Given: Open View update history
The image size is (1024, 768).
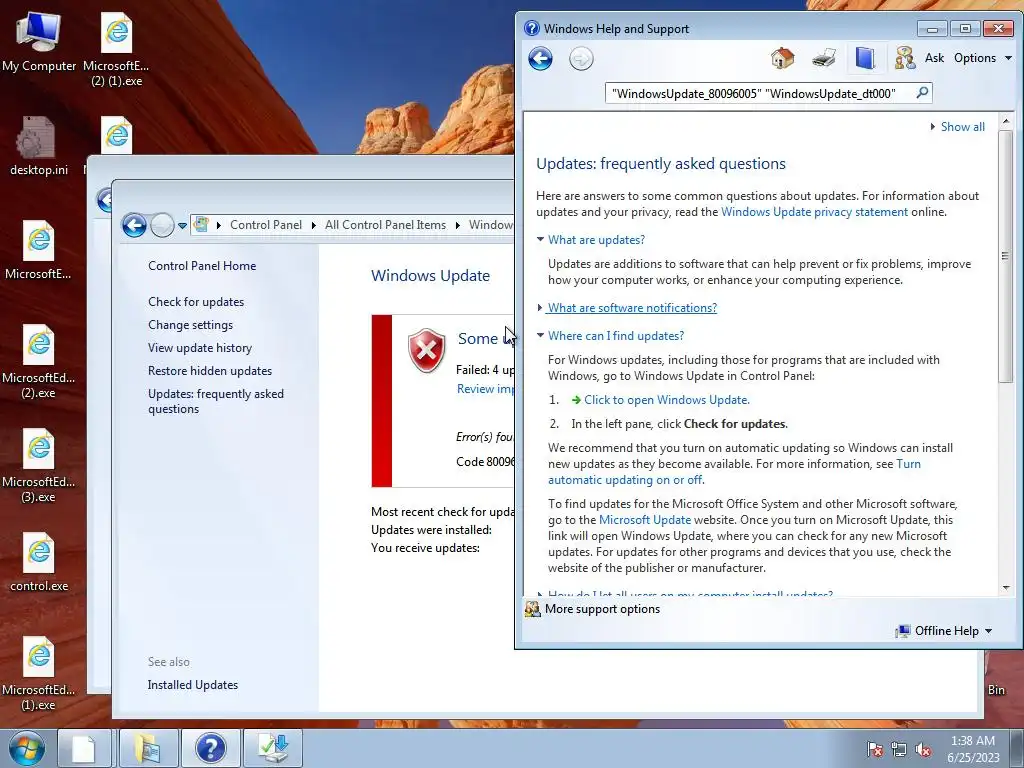Looking at the screenshot, I should click(199, 348).
